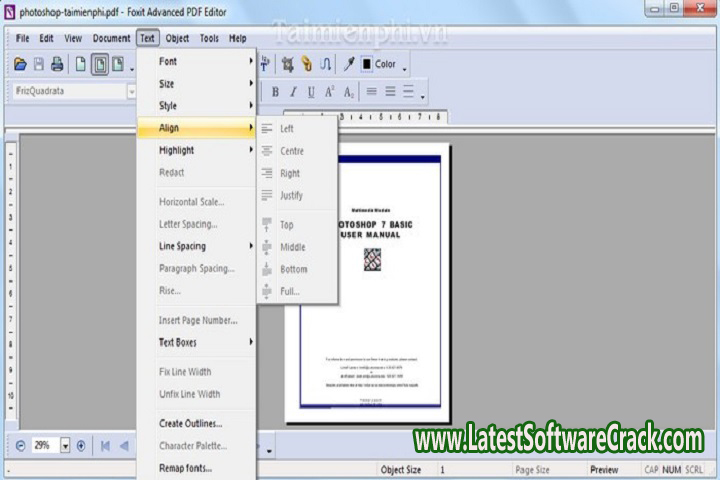Image resolution: width=720 pixels, height=480 pixels.
Task: Click Remap fonts option
Action: (185, 467)
